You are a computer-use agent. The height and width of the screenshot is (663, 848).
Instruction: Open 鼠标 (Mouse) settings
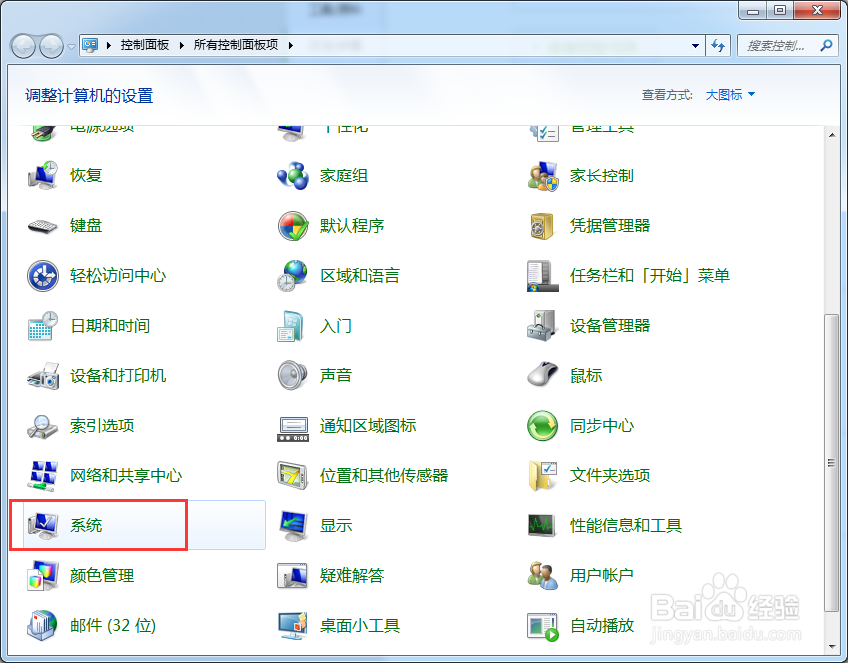point(584,375)
